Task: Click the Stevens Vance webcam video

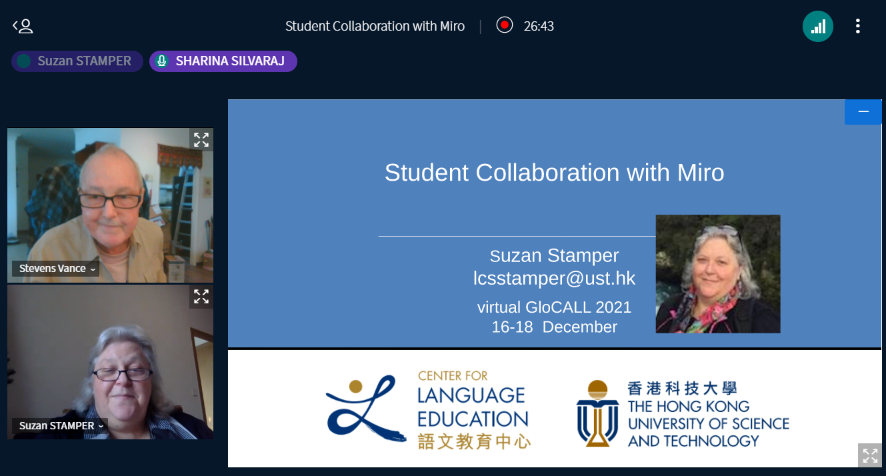Action: point(110,205)
